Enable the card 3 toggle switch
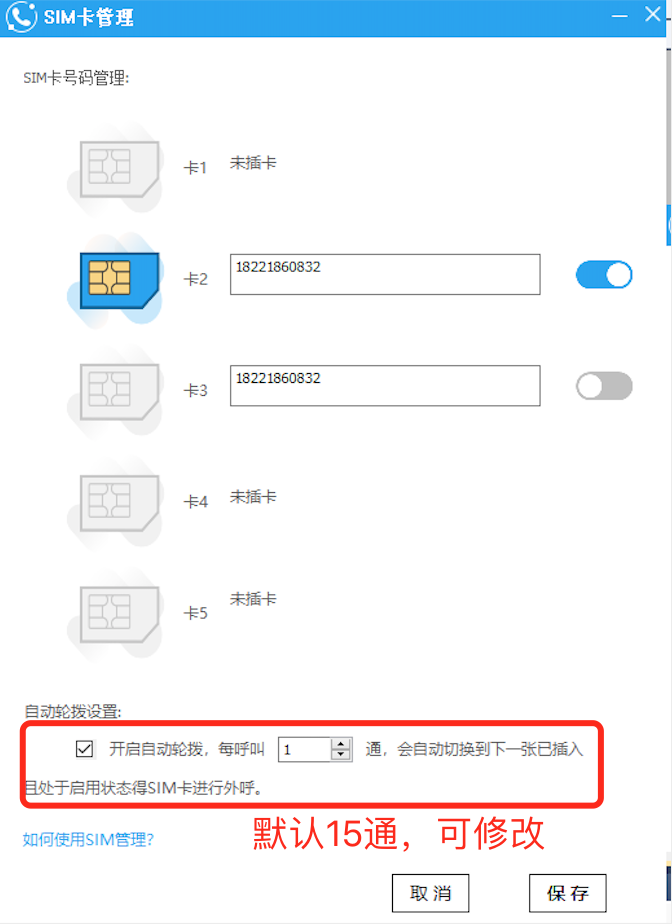This screenshot has width=672, height=924. pos(604,386)
